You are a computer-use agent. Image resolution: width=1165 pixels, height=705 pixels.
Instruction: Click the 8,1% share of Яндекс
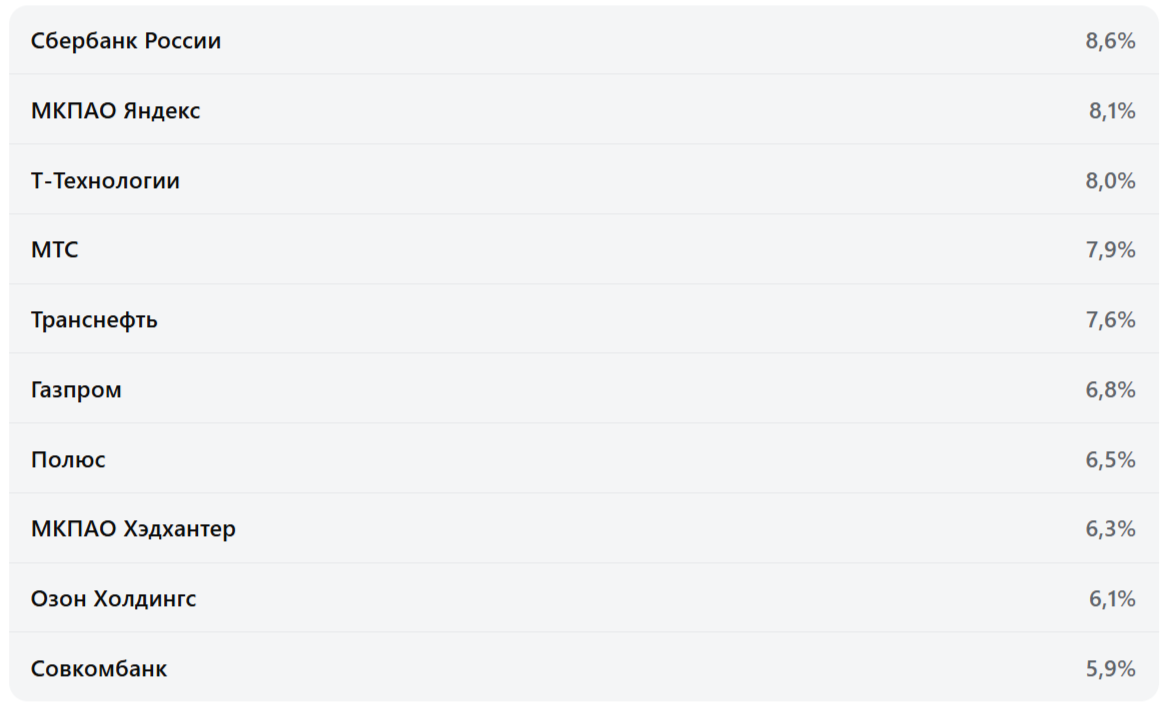(x=1112, y=111)
